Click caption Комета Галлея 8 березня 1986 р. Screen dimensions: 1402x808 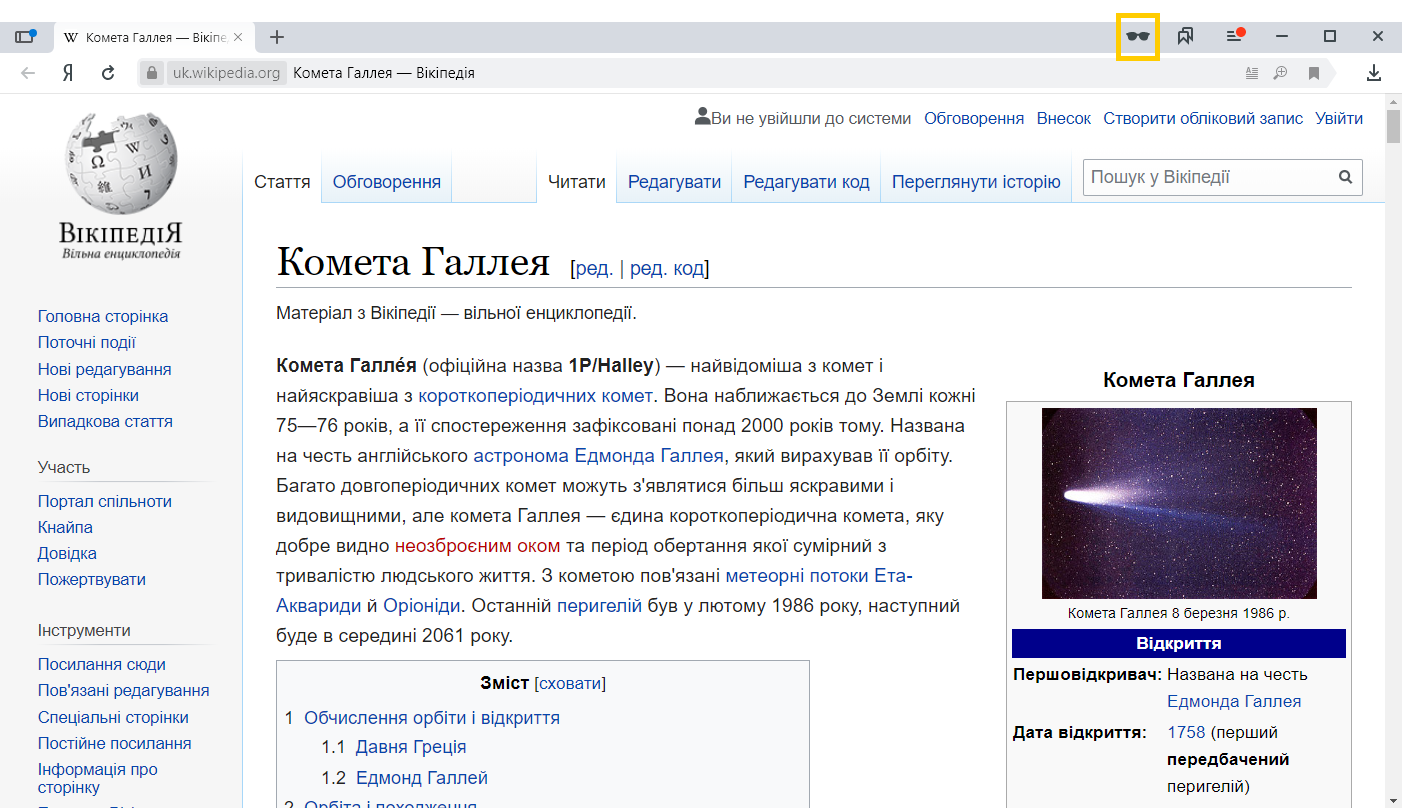pos(1179,613)
